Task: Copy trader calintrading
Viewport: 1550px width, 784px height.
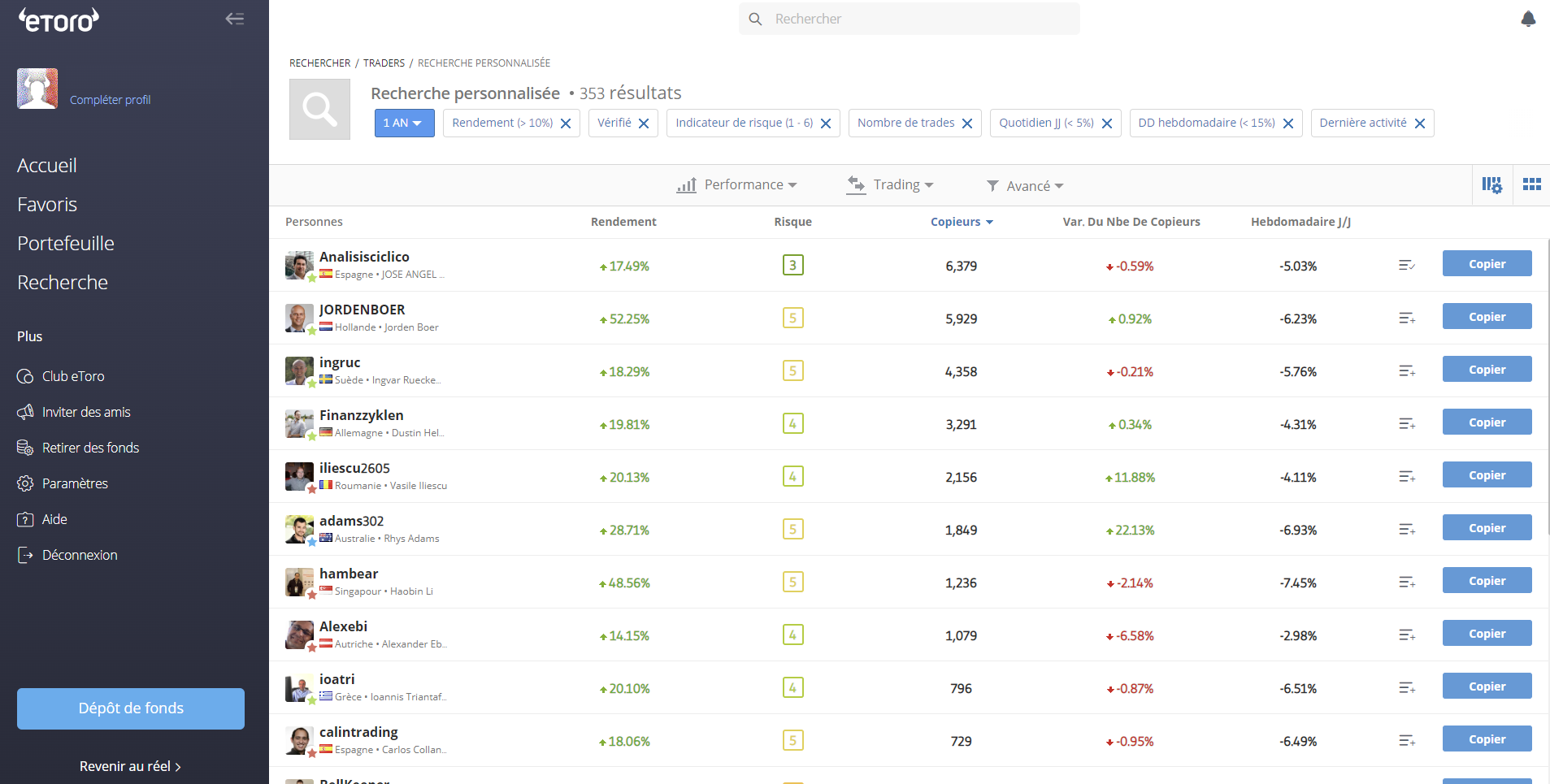Action: (1487, 739)
